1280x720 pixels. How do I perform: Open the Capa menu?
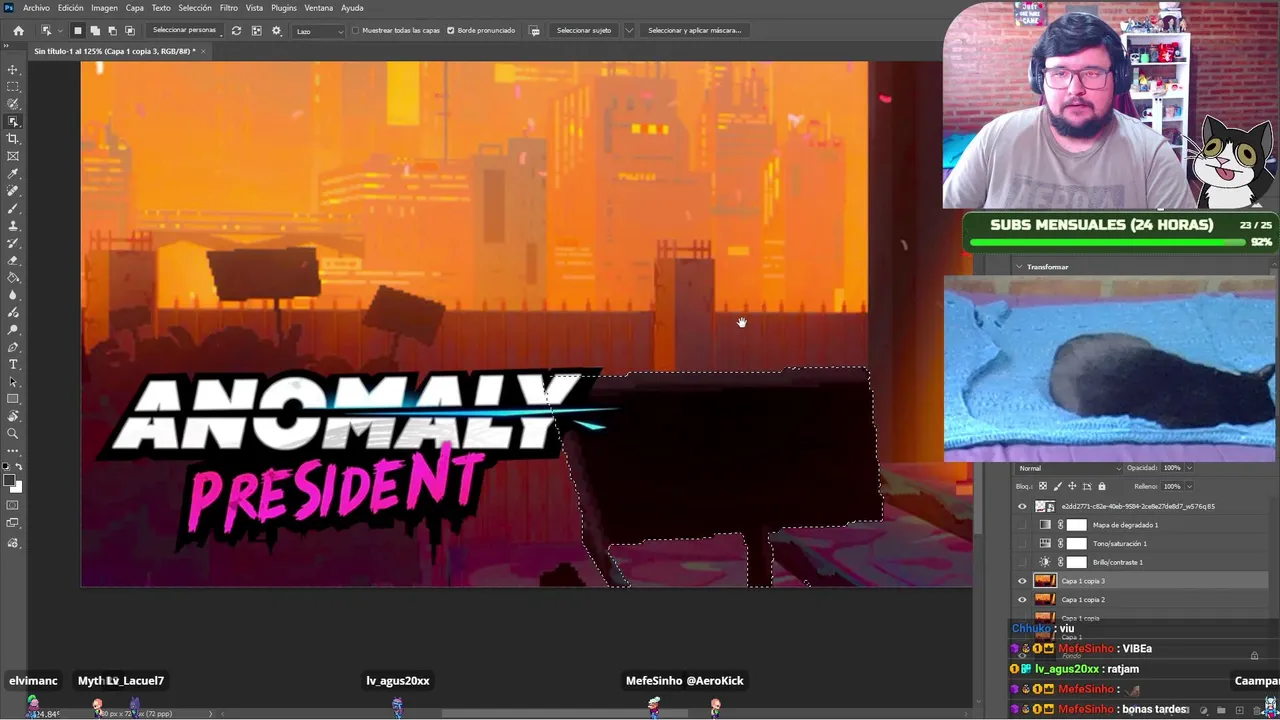(x=134, y=8)
